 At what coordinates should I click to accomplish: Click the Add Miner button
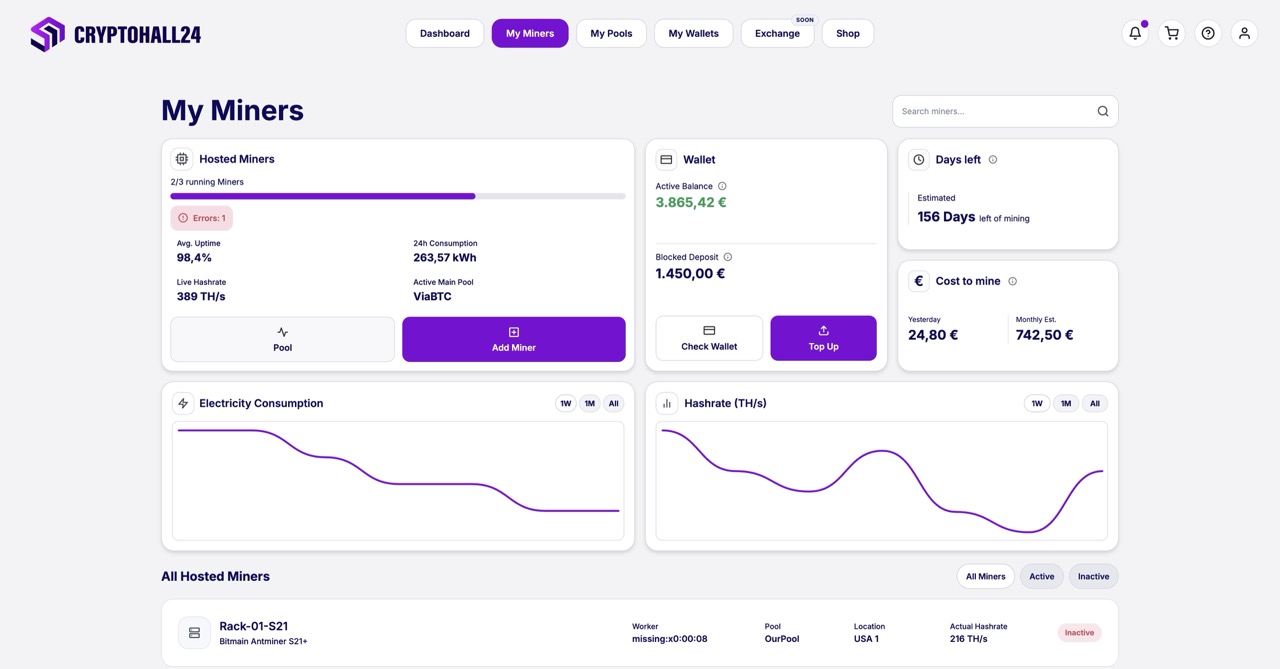(x=513, y=340)
